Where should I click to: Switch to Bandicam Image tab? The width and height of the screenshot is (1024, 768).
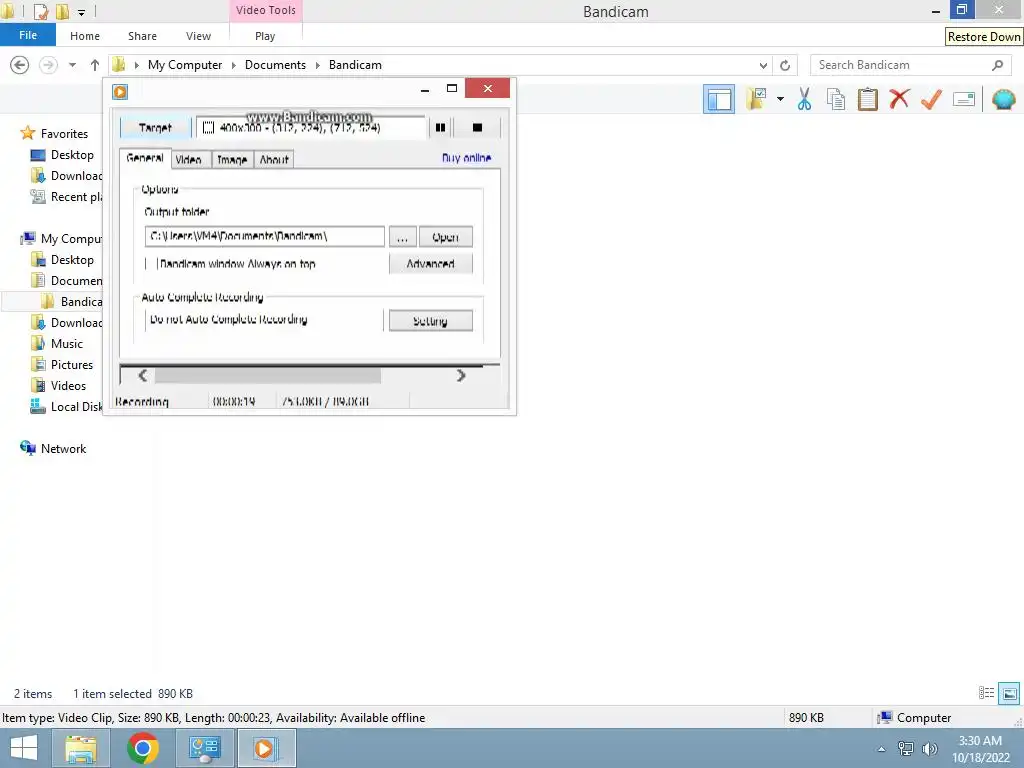(232, 159)
